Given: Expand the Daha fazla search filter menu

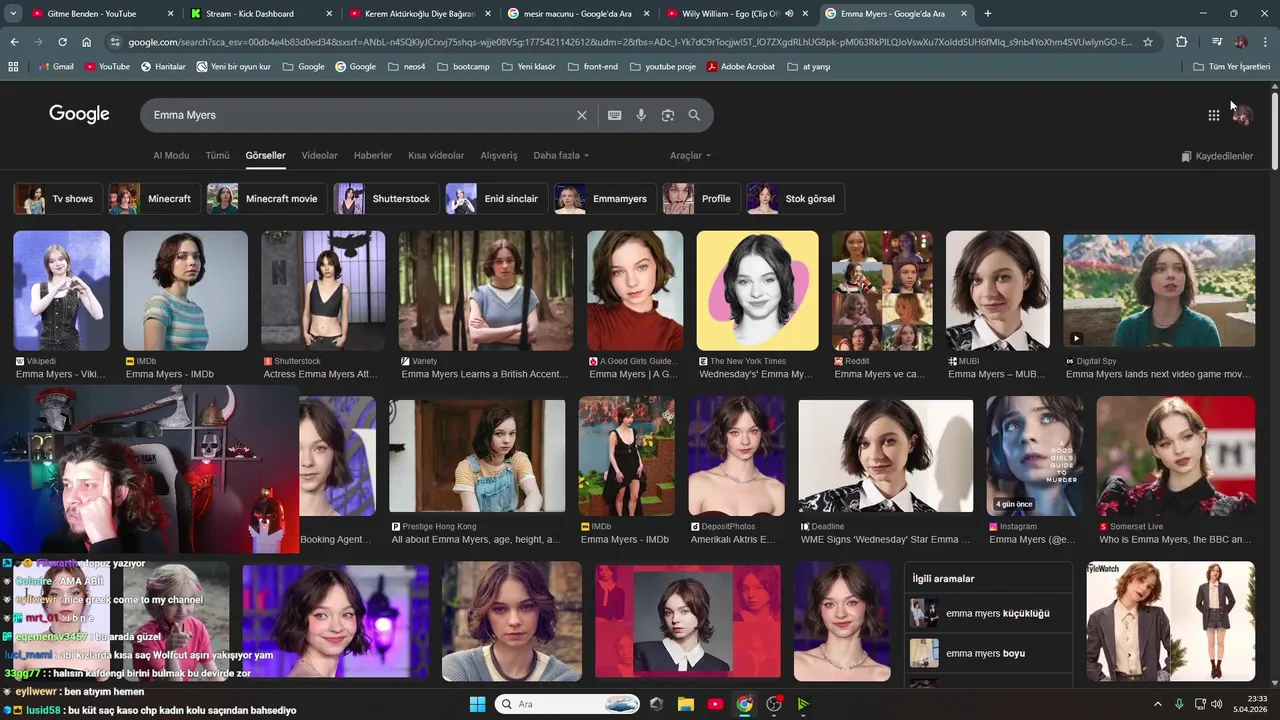Looking at the screenshot, I should (561, 155).
